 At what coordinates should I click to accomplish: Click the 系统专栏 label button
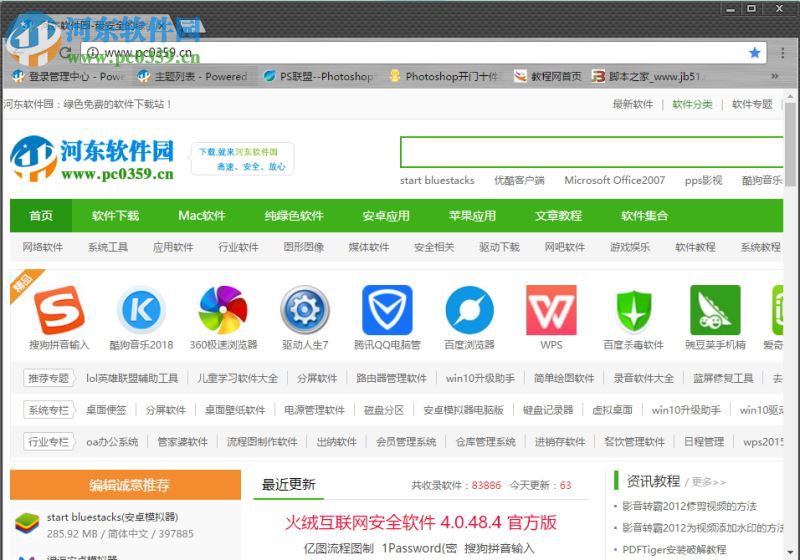tap(49, 410)
